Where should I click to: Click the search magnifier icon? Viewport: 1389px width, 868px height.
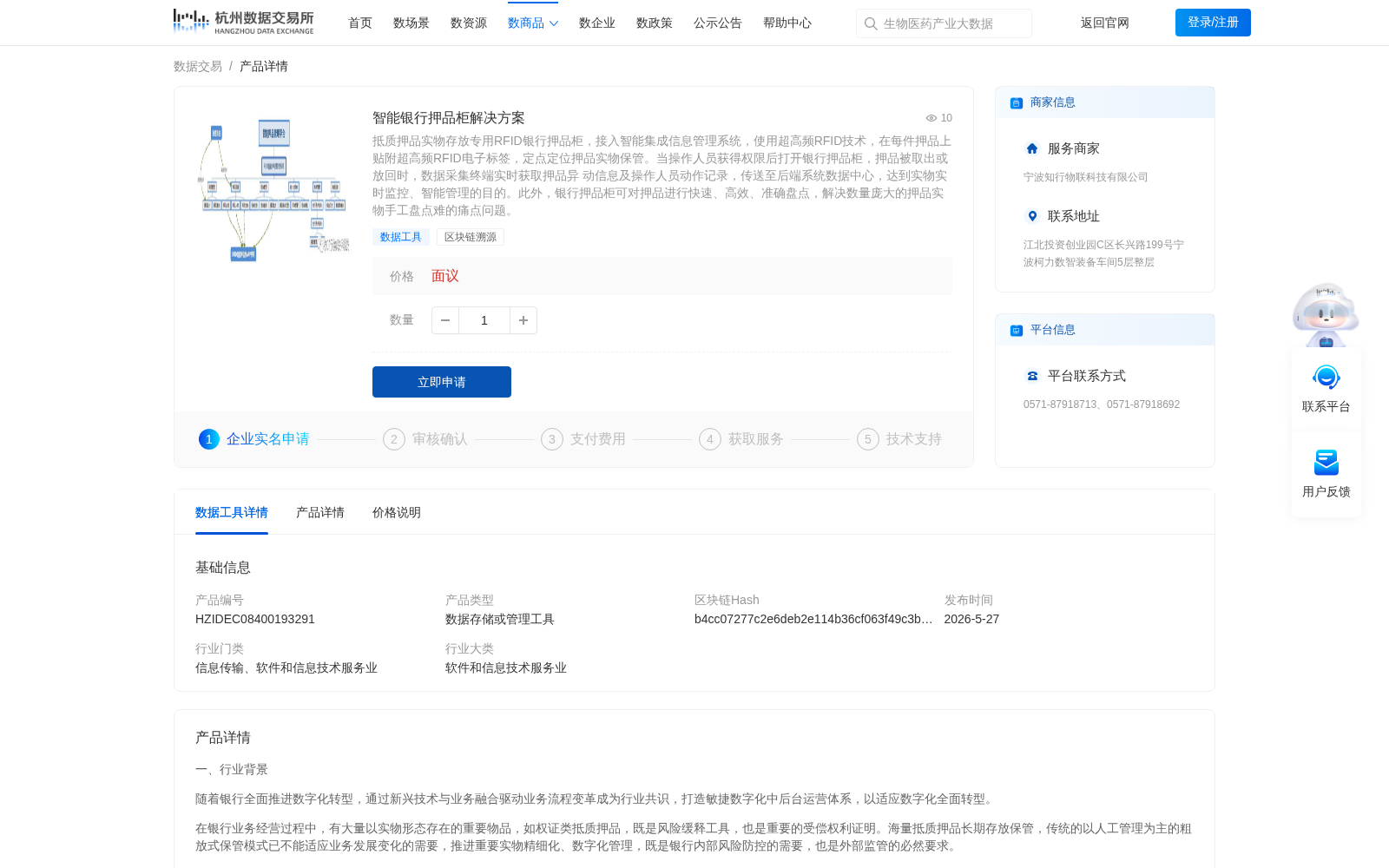[x=871, y=23]
